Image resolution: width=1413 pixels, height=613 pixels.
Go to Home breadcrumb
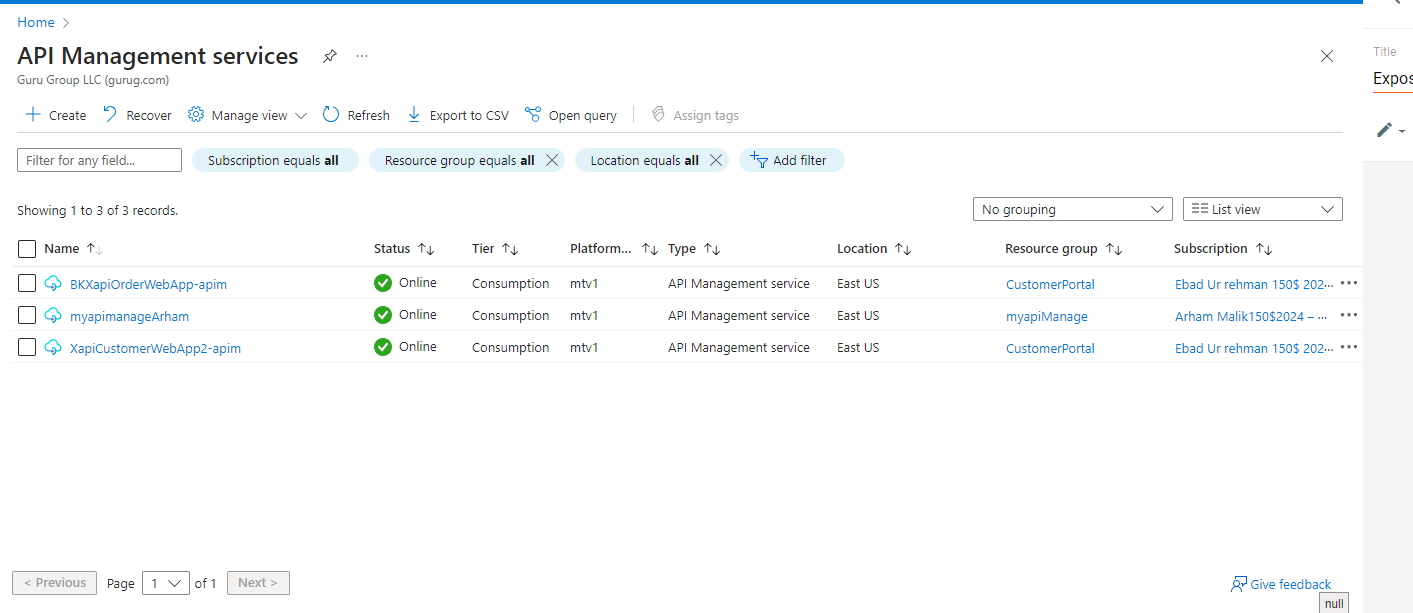click(36, 22)
